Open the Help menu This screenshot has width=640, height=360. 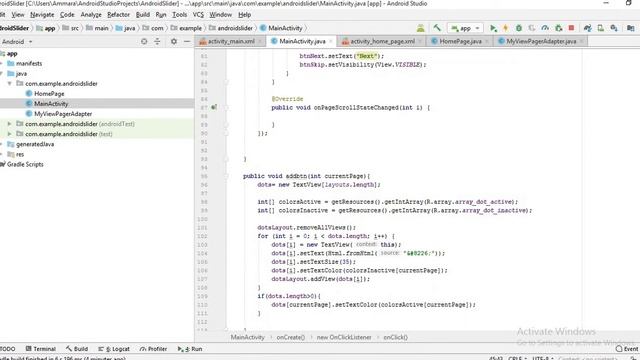(x=244, y=15)
